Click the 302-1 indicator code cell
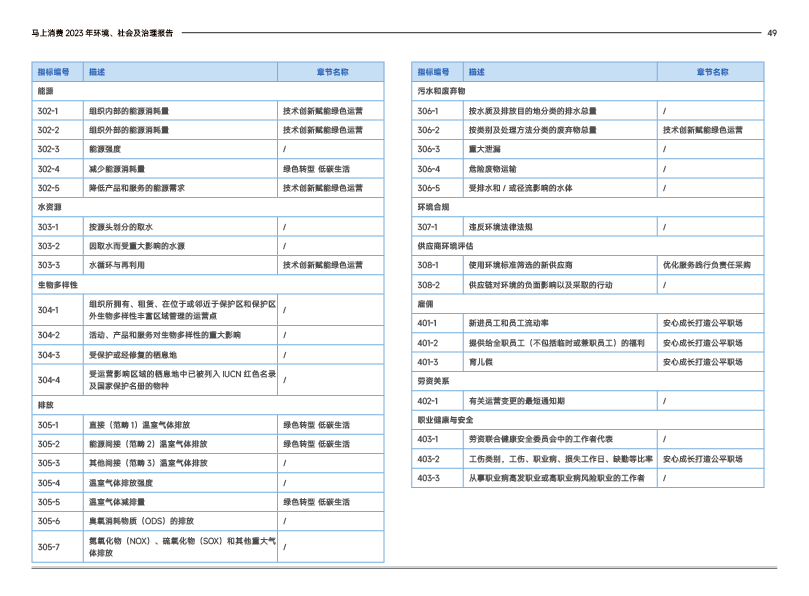The width and height of the screenshot is (809, 596). point(48,111)
